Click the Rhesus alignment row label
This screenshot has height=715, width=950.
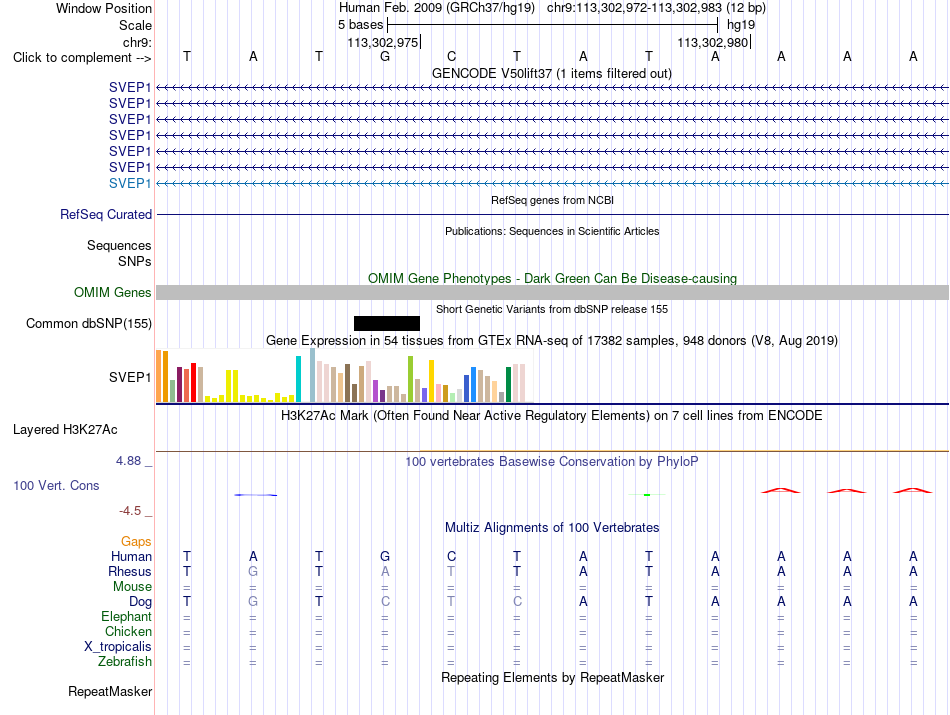coord(130,571)
